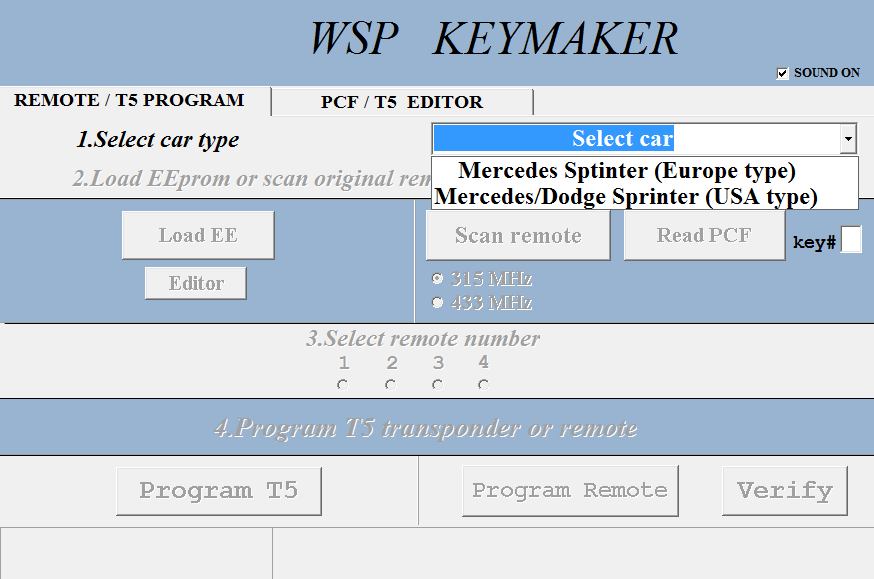Select the 315 MHz frequency
This screenshot has height=579, width=874.
437,278
